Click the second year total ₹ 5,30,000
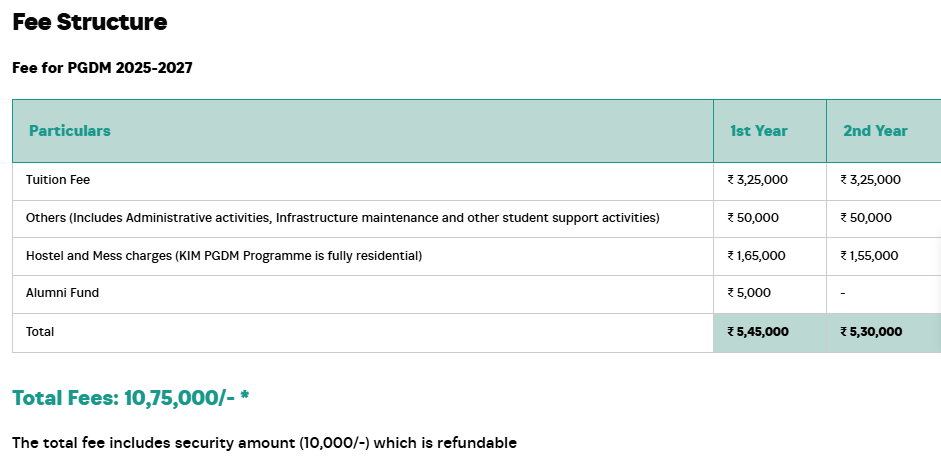This screenshot has height=467, width=941. (871, 332)
